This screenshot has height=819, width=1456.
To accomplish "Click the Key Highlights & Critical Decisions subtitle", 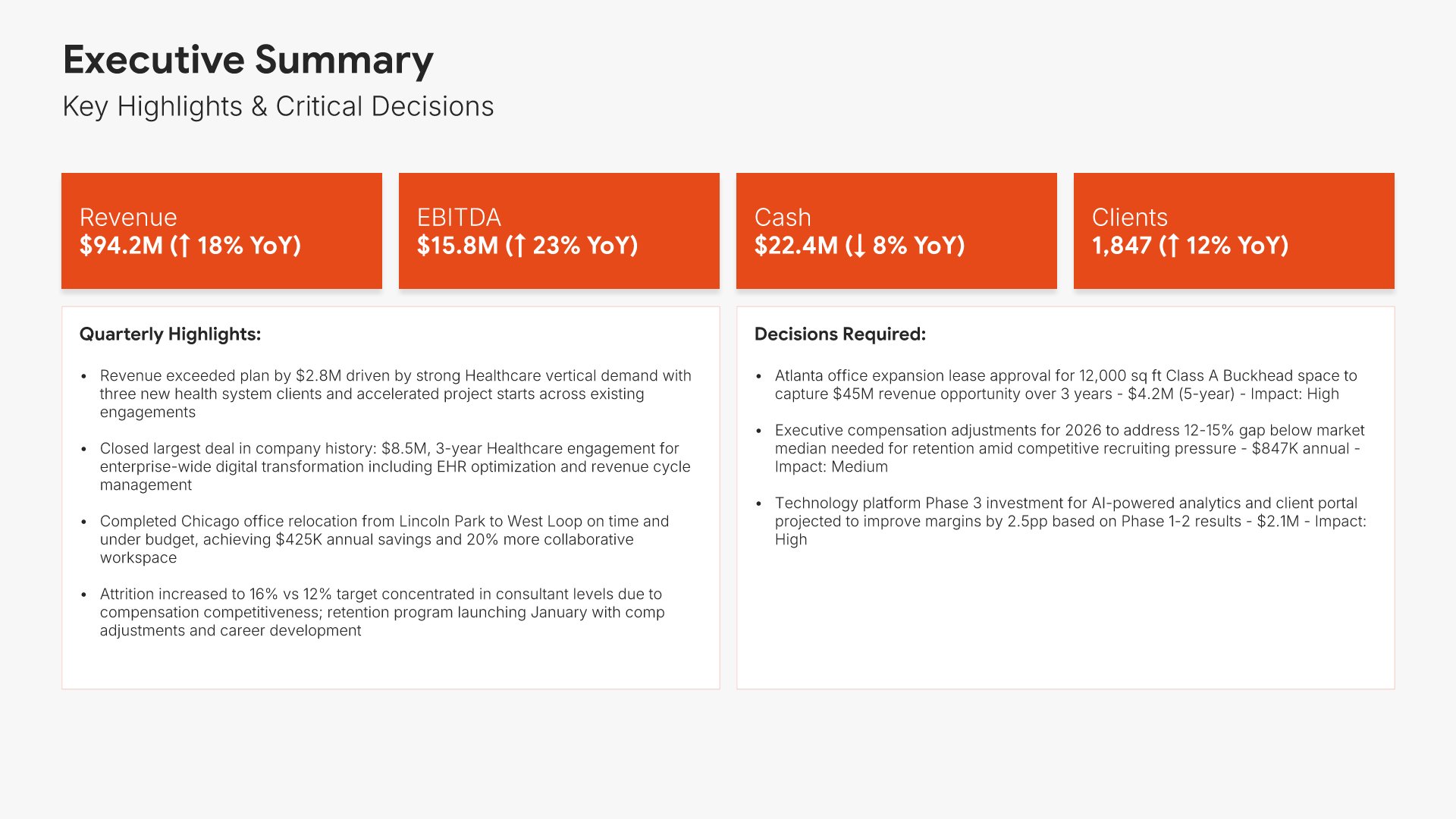I will (278, 107).
